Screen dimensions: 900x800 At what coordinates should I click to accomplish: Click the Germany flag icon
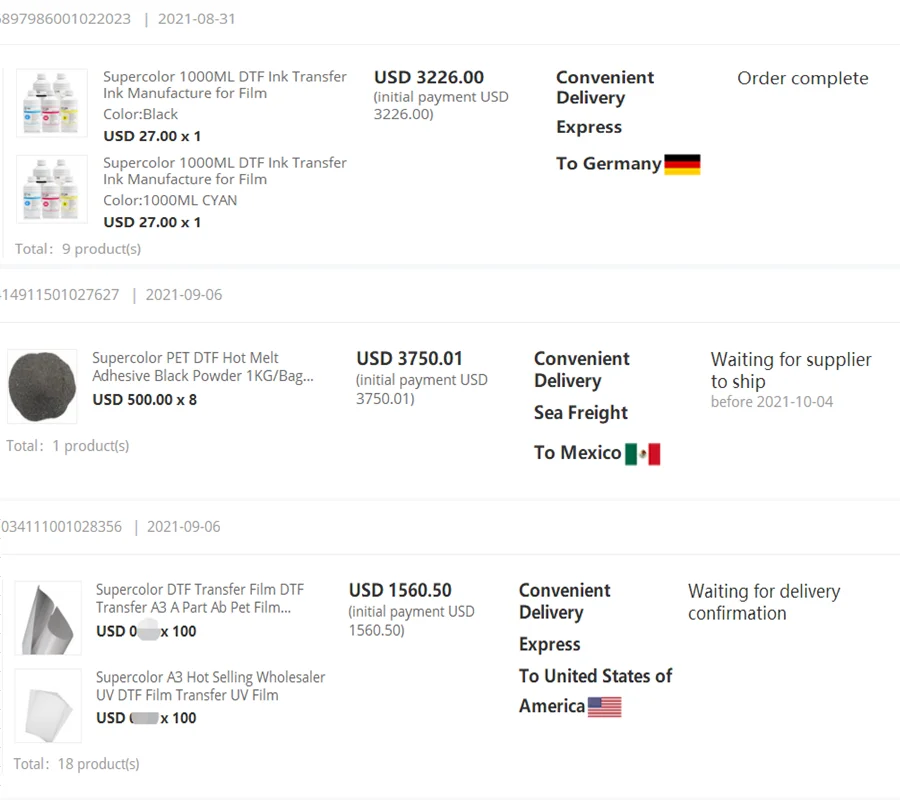point(682,165)
